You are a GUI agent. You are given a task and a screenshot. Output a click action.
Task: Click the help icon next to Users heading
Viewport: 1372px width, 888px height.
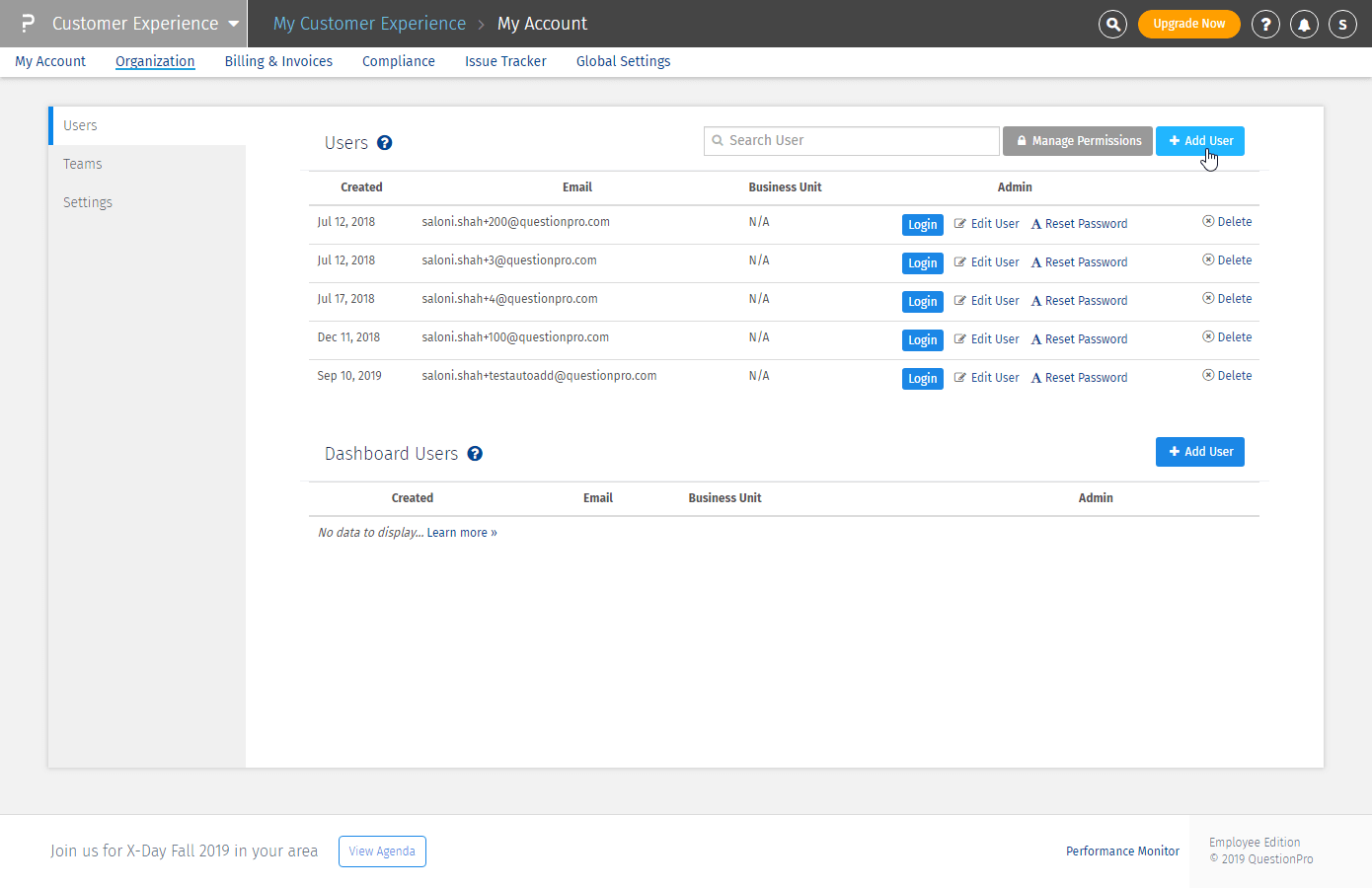(x=385, y=143)
